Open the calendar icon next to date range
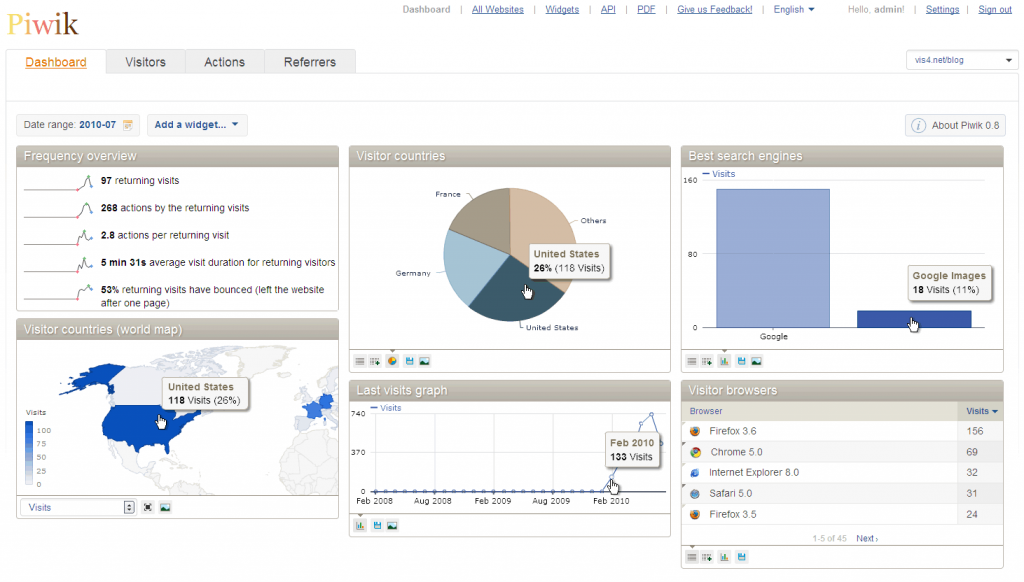Image resolution: width=1024 pixels, height=582 pixels. (x=128, y=125)
